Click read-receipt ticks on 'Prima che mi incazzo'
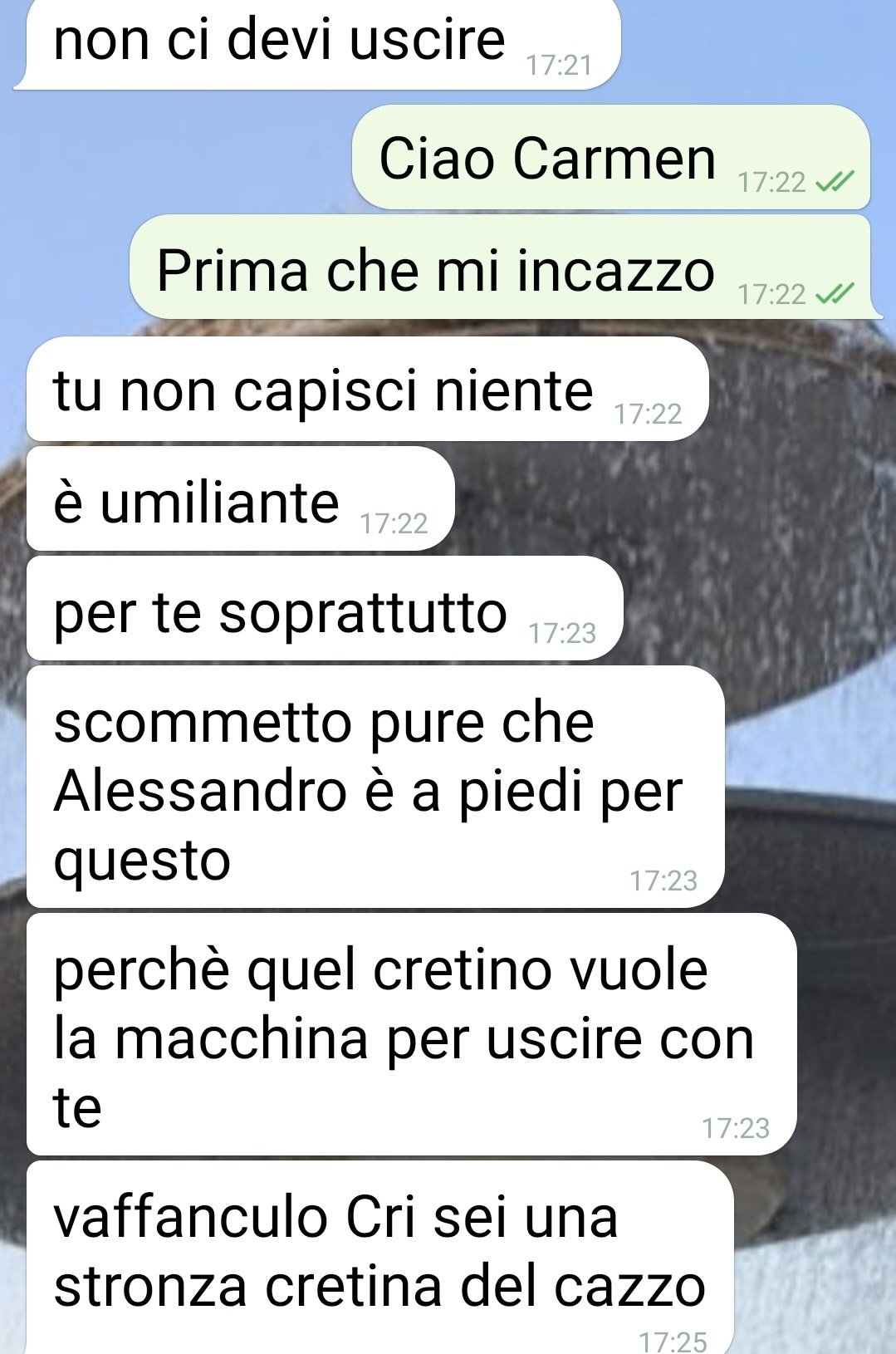 pos(834,293)
